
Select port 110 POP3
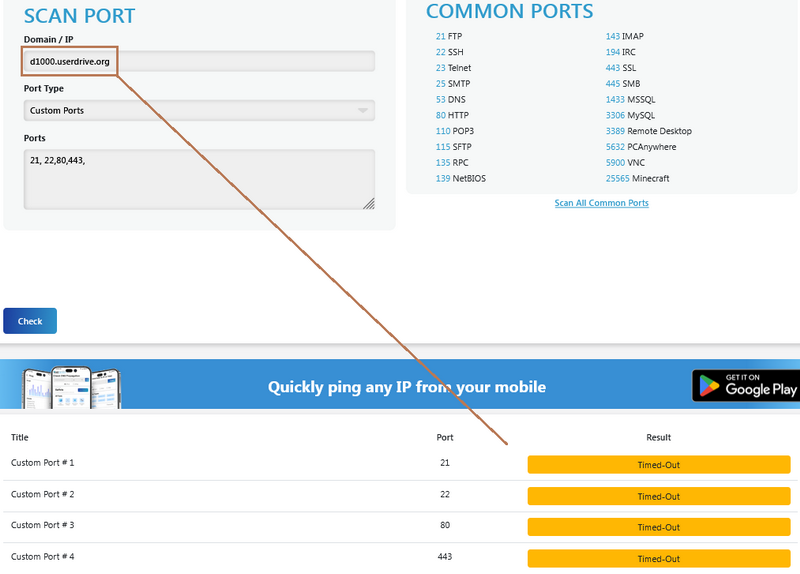pos(455,131)
